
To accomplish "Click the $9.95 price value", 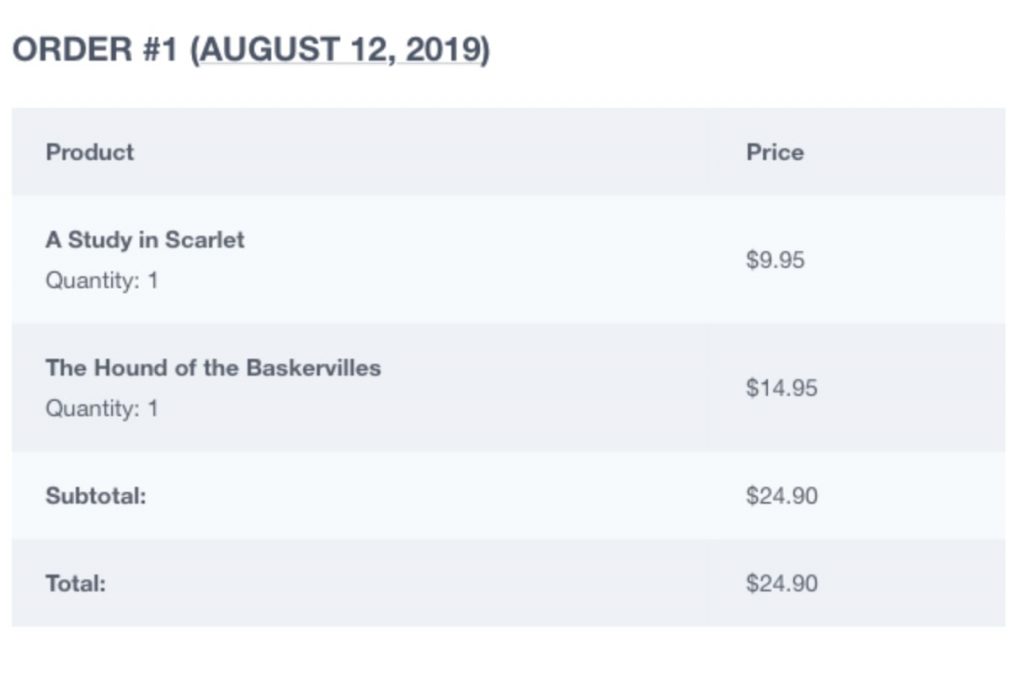I will coord(775,260).
